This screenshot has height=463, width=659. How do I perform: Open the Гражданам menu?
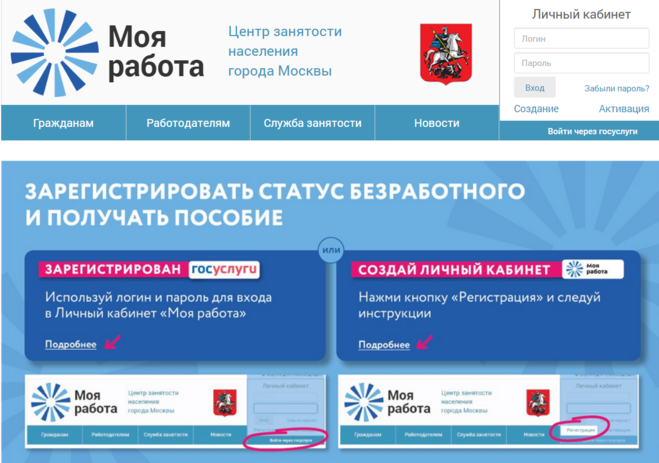click(x=63, y=123)
